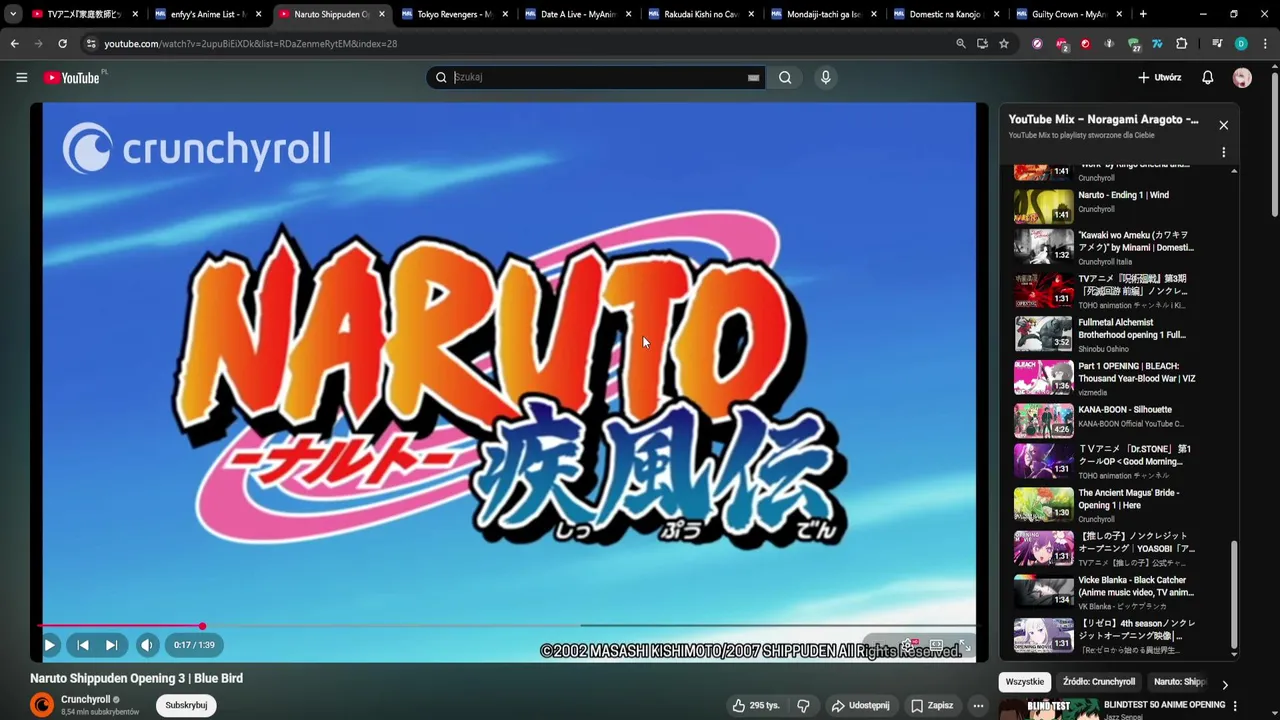Subscribe to Crunchyroll with Subskrybuj

point(186,705)
